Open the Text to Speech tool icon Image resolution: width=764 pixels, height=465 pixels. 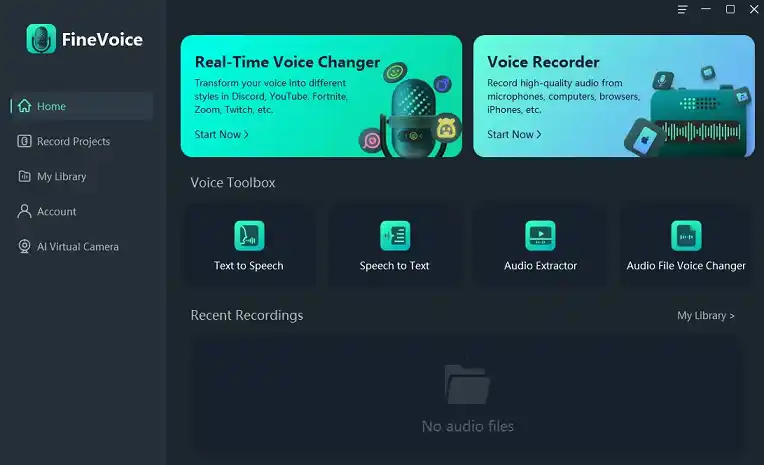tap(249, 235)
